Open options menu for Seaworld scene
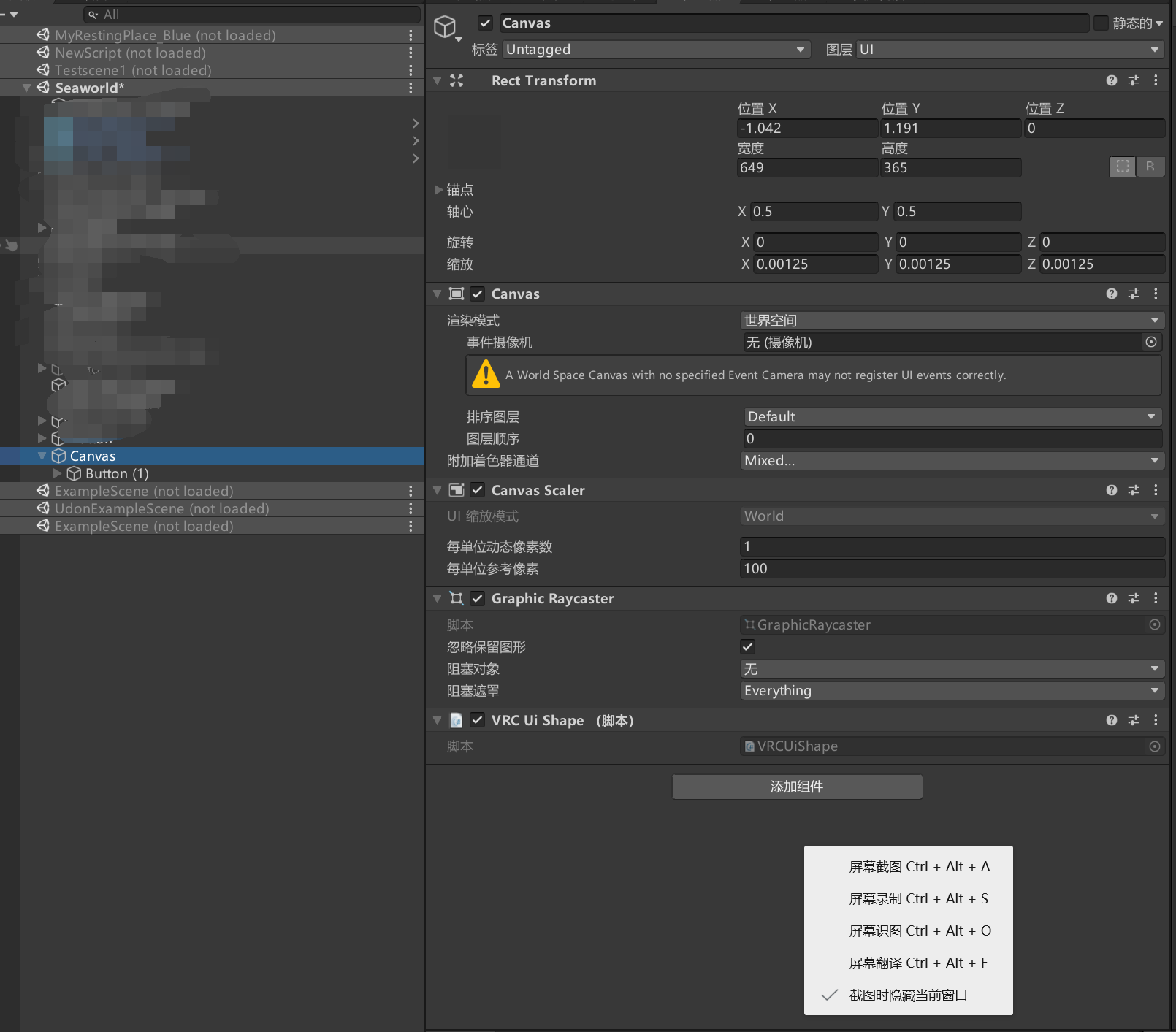The image size is (1176, 1032). 411,88
